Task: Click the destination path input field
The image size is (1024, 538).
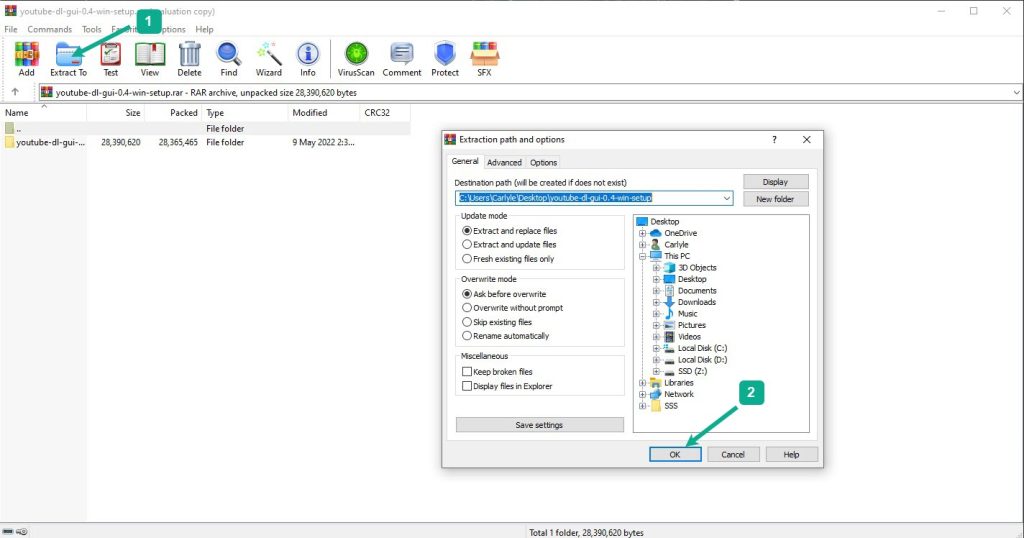Action: [x=594, y=198]
